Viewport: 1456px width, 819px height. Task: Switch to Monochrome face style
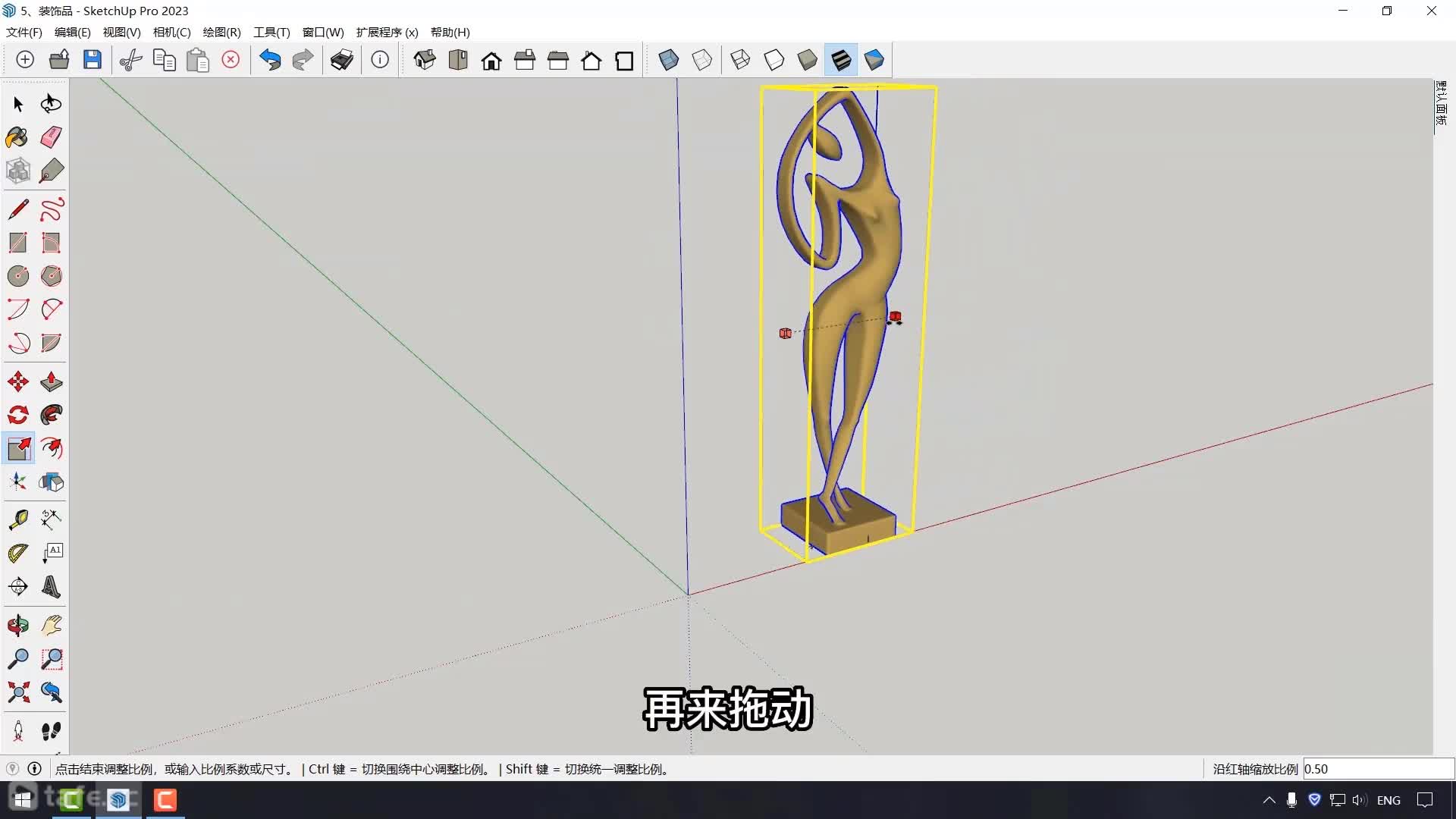874,60
